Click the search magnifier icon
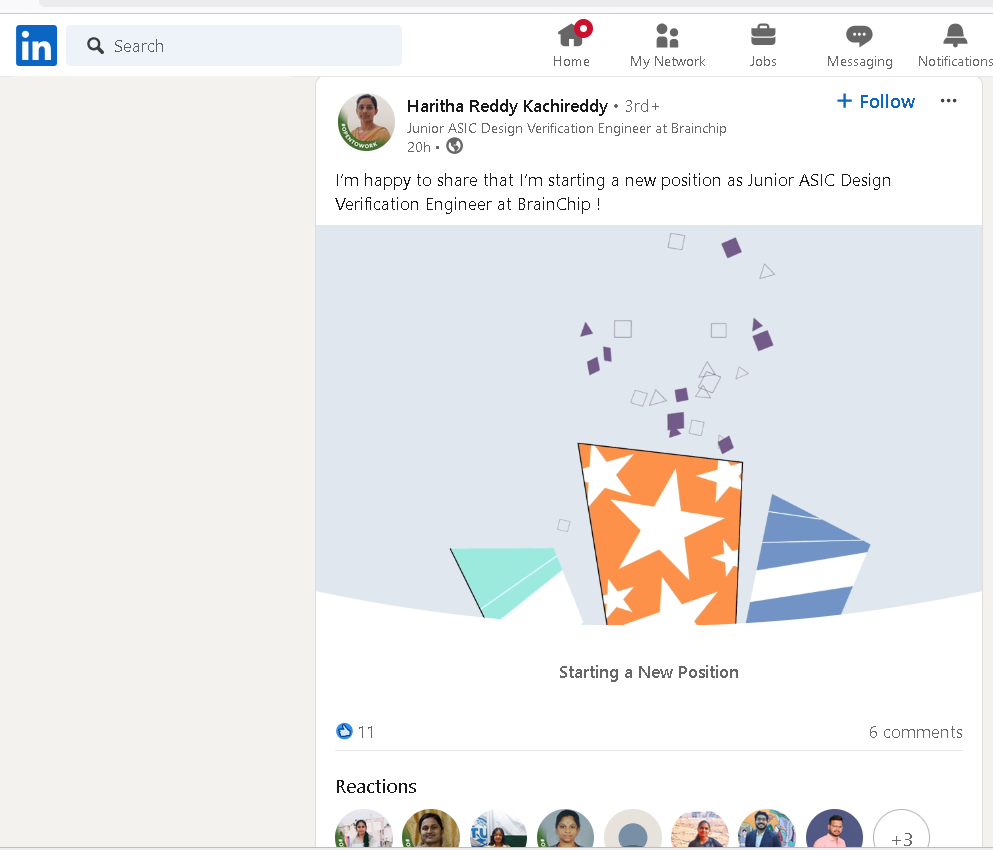Image resolution: width=993 pixels, height=850 pixels. pos(96,46)
